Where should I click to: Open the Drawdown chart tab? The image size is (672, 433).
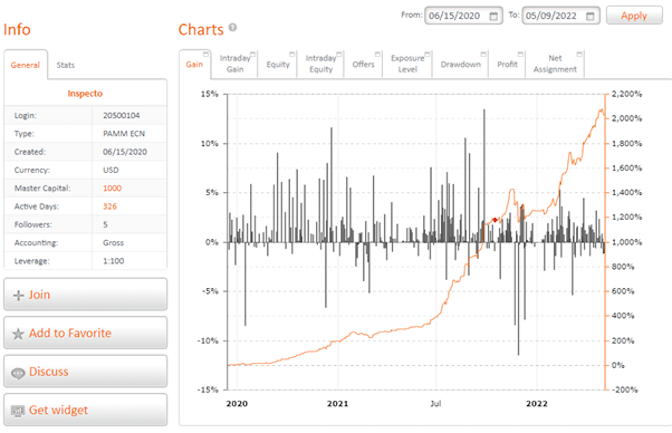click(x=461, y=64)
